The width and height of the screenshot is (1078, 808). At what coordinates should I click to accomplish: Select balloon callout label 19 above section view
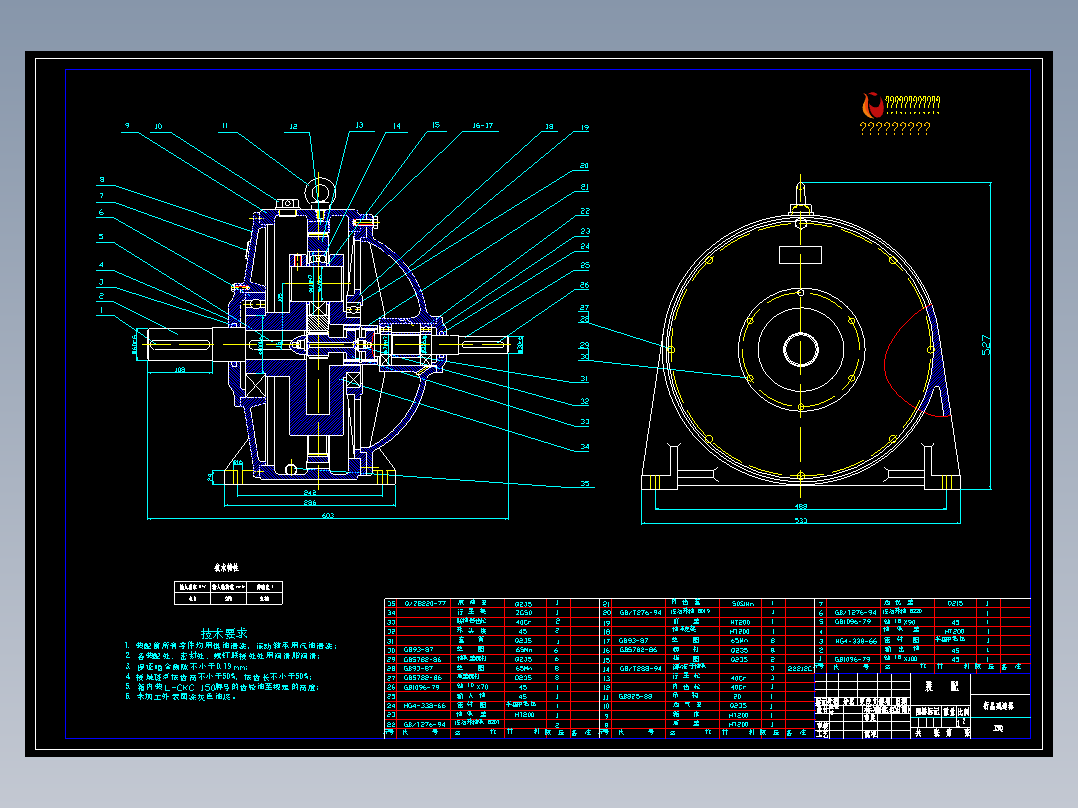point(584,128)
